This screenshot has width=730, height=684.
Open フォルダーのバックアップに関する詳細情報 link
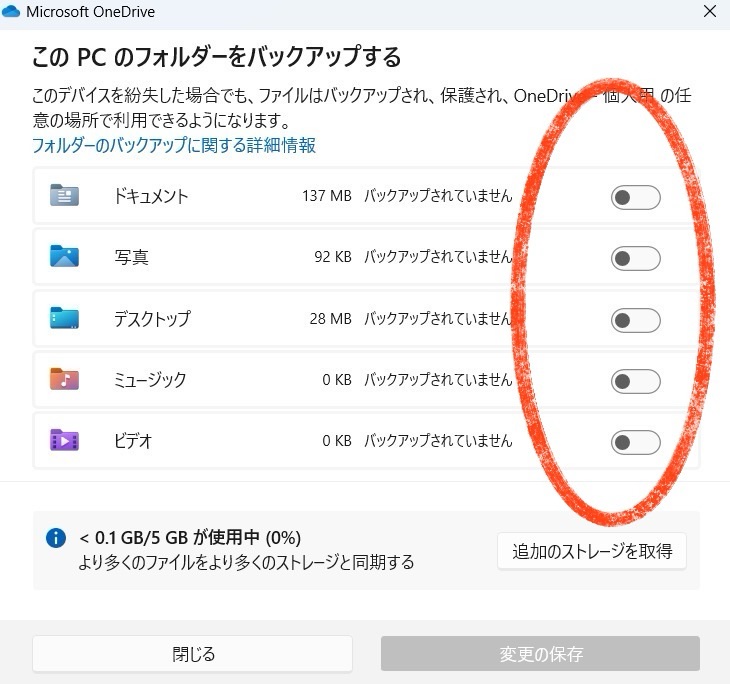click(x=174, y=146)
